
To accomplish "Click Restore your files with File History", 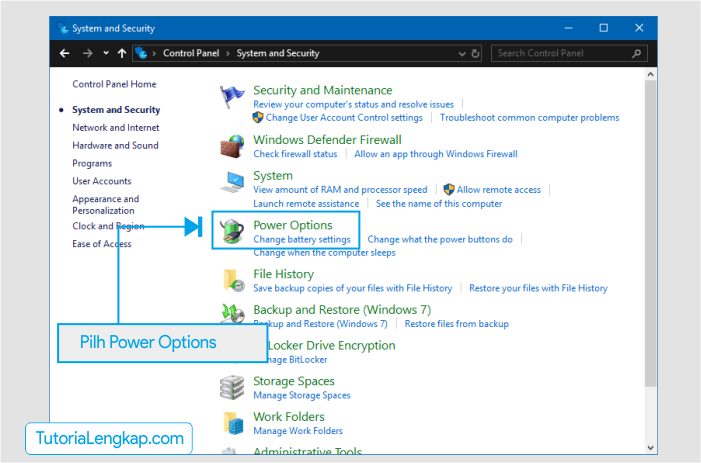I will click(x=538, y=288).
